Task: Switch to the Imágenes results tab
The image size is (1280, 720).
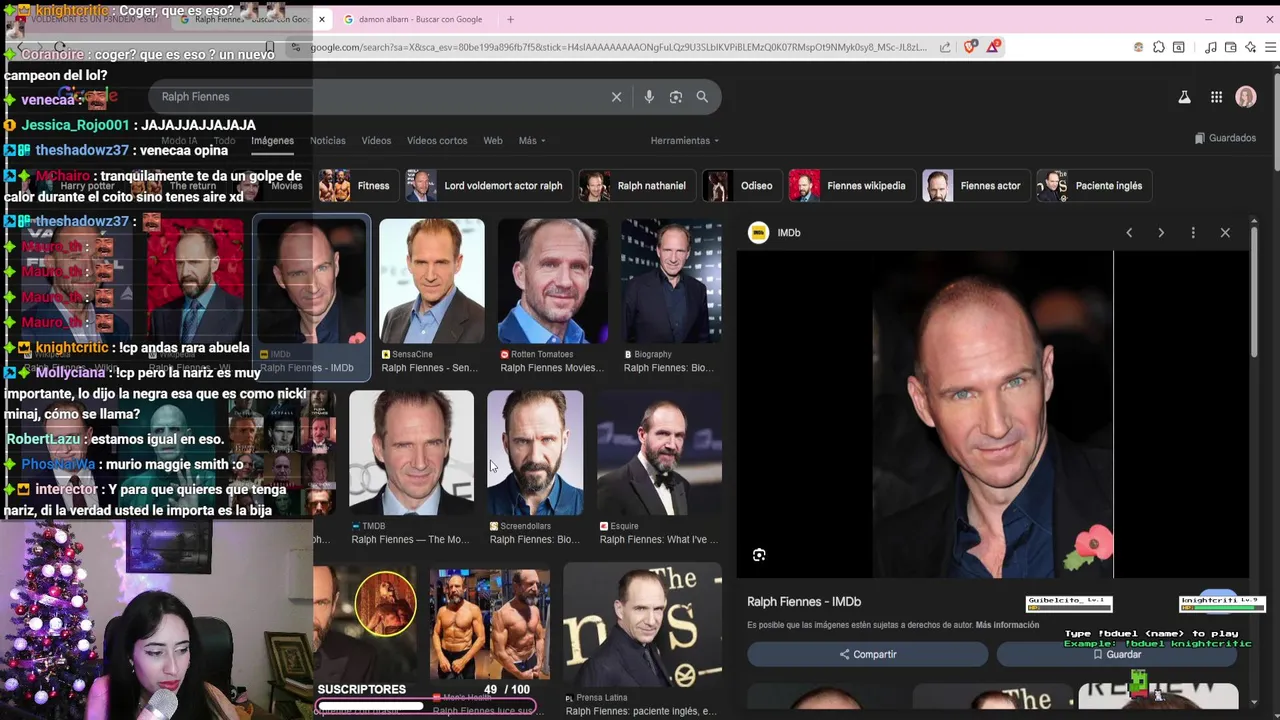Action: pos(272,141)
